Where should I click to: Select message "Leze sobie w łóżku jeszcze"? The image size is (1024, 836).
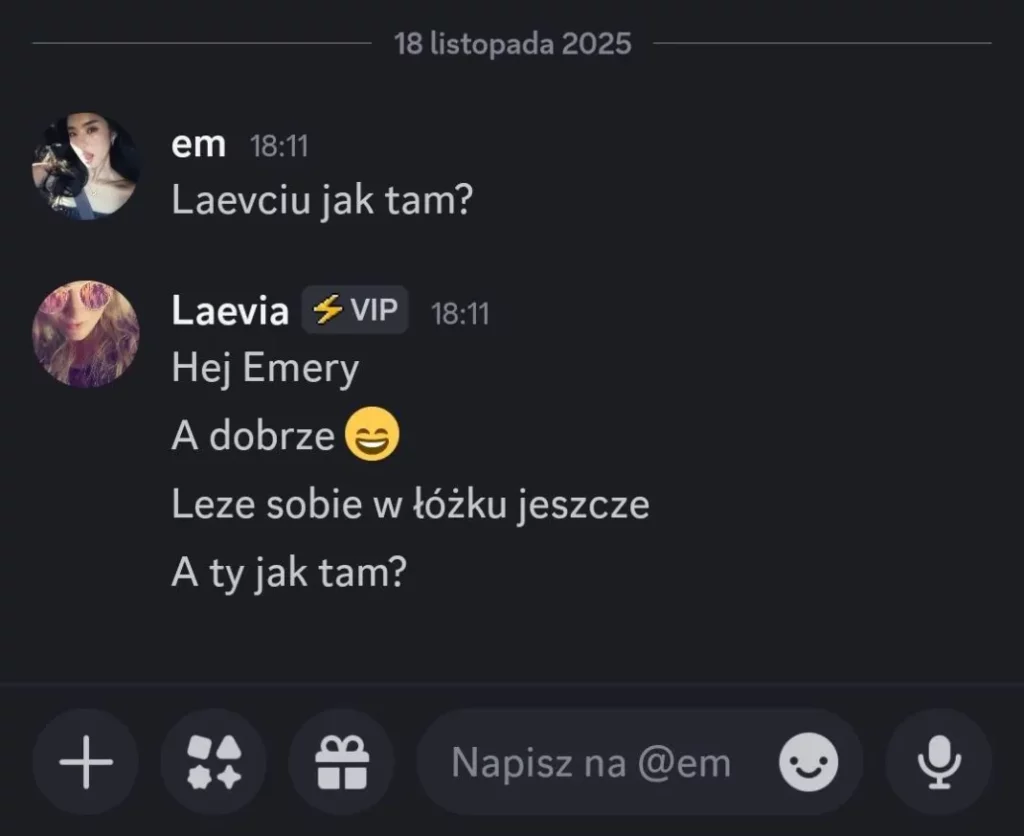pyautogui.click(x=410, y=505)
